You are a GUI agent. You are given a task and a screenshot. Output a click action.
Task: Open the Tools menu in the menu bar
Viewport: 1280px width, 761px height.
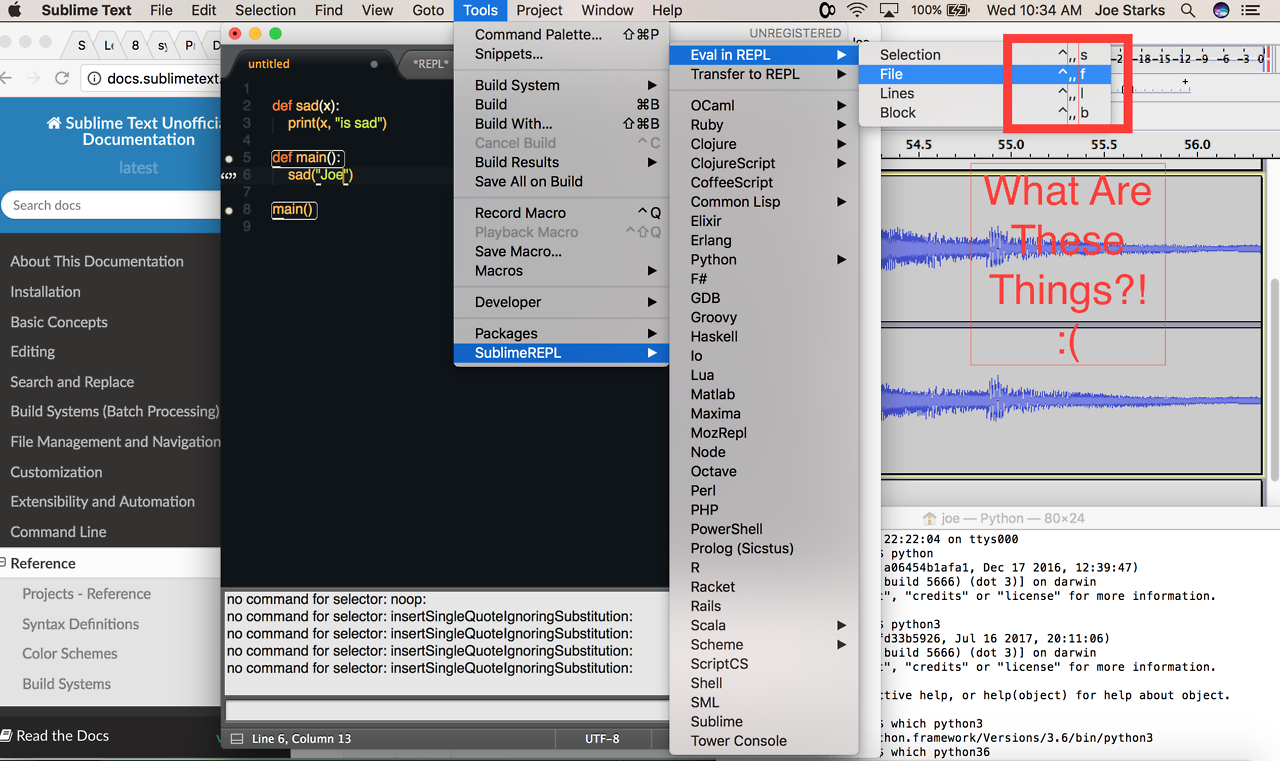pos(480,10)
